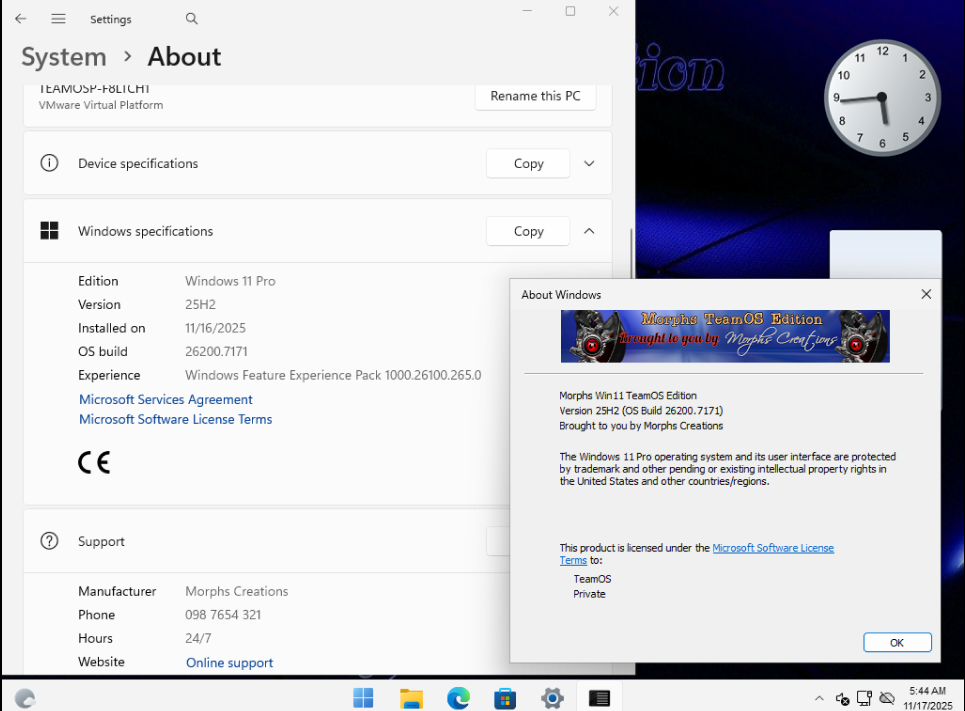Click the analog clock desktop gadget

click(882, 98)
